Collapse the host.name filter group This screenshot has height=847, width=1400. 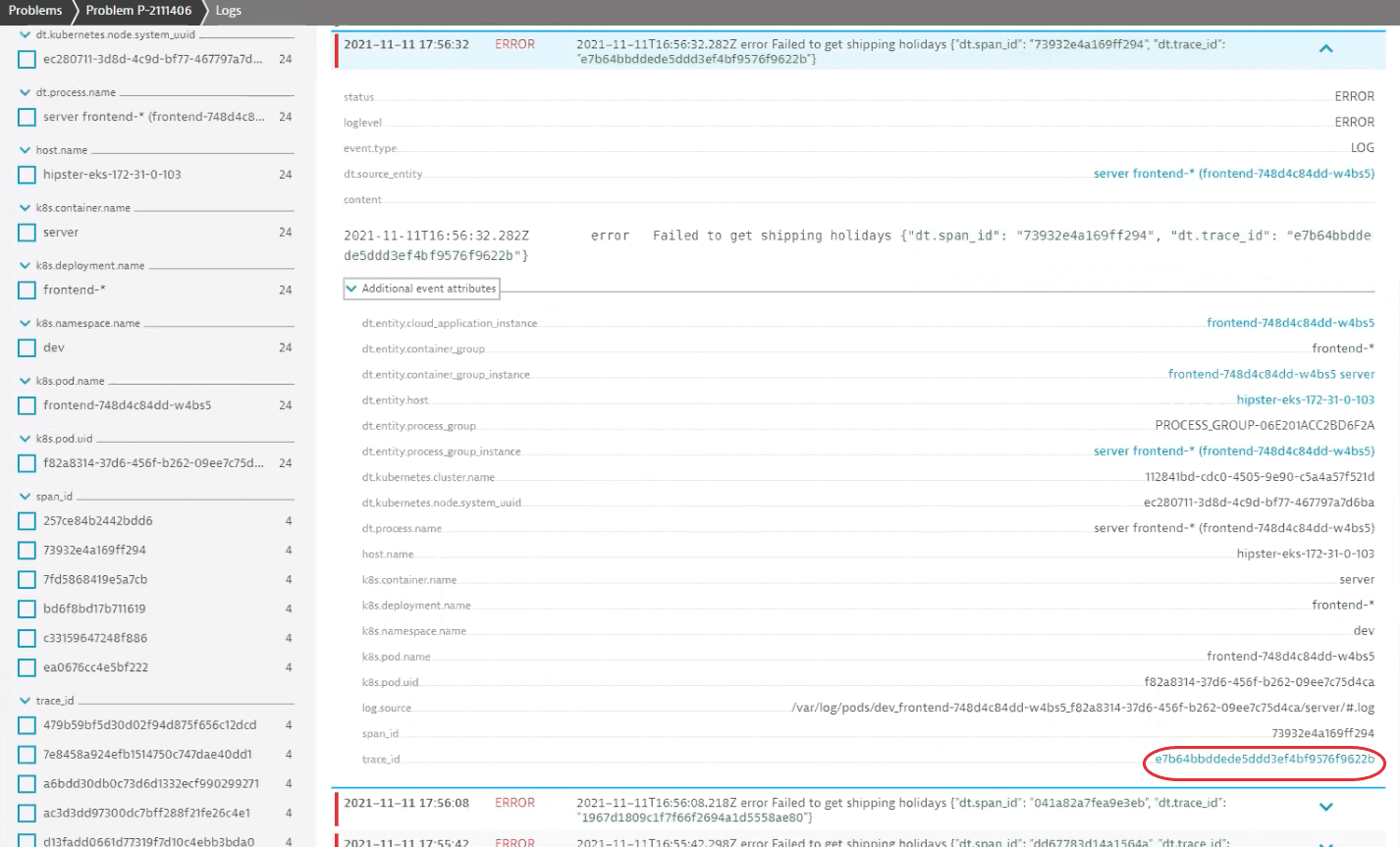pyautogui.click(x=26, y=150)
